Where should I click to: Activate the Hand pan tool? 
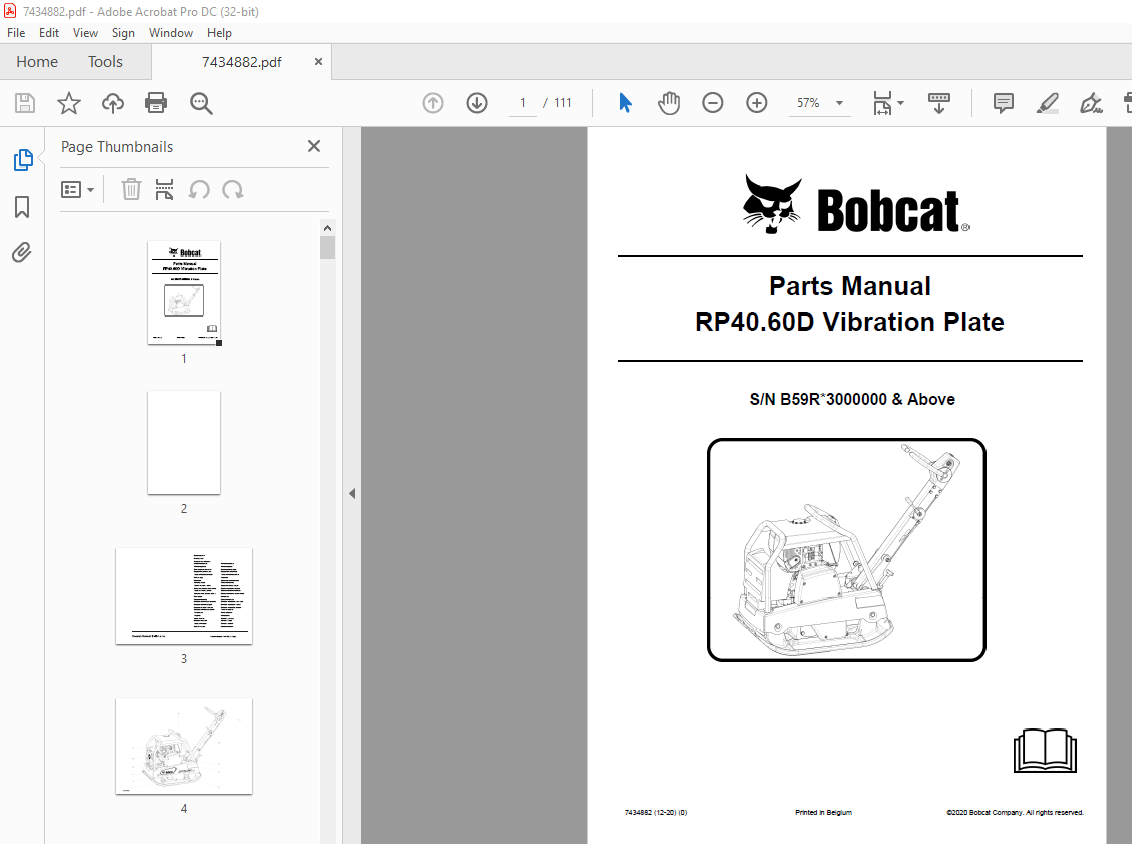click(669, 103)
